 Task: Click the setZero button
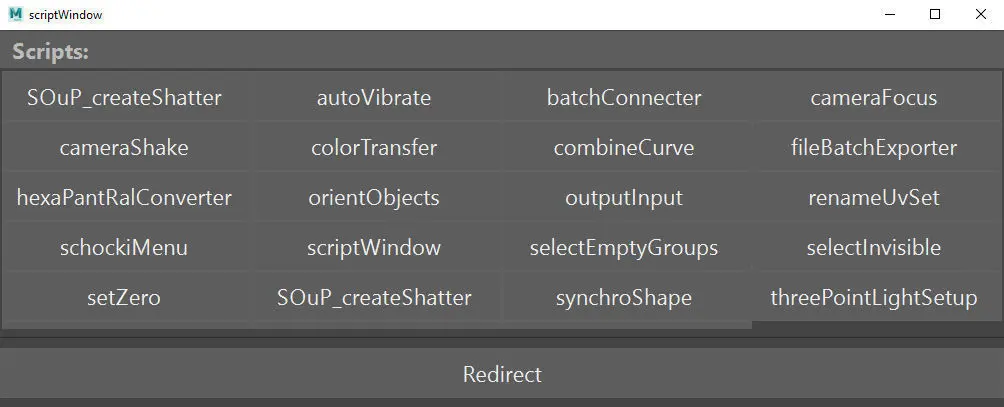pos(124,298)
